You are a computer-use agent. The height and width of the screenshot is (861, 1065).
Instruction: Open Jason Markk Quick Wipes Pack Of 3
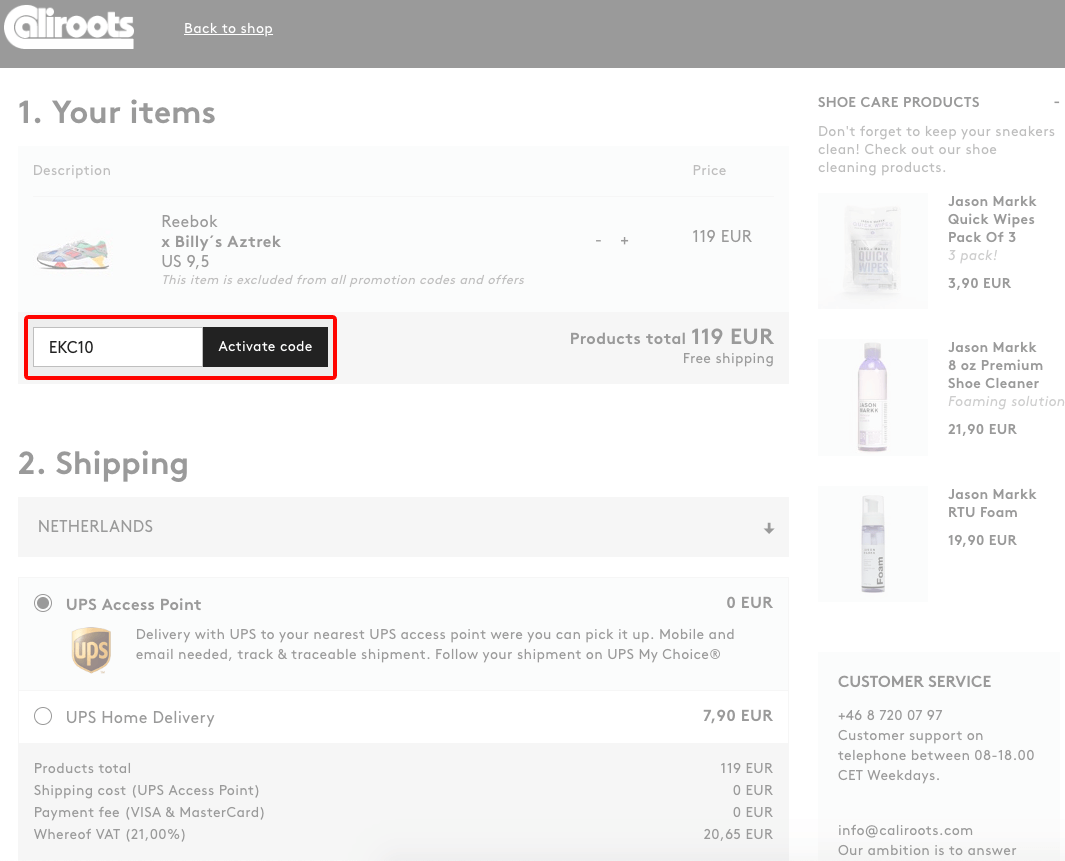pos(992,219)
